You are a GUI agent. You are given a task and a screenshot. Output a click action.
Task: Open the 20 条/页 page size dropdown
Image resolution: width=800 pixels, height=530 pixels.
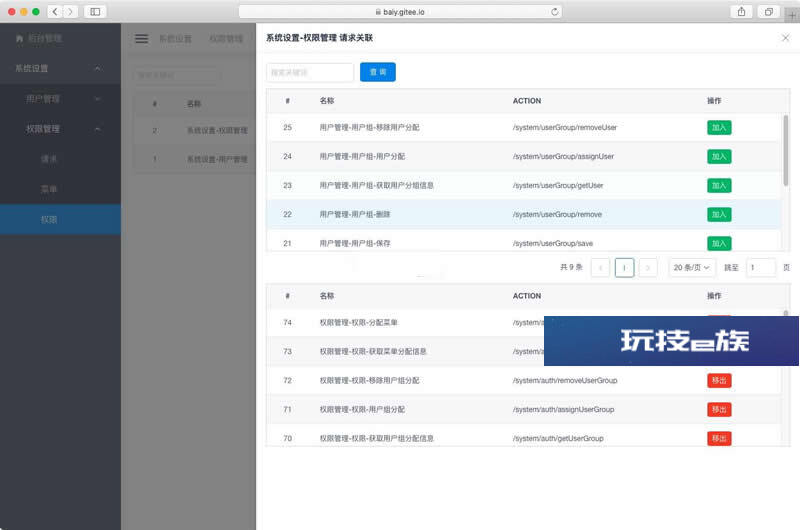692,268
